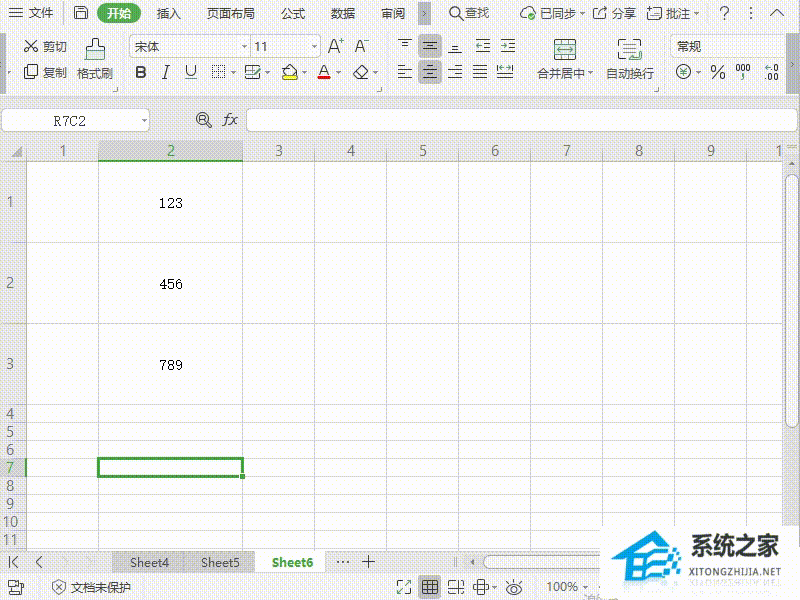
Task: Click the save icon in the title bar
Action: [x=81, y=13]
